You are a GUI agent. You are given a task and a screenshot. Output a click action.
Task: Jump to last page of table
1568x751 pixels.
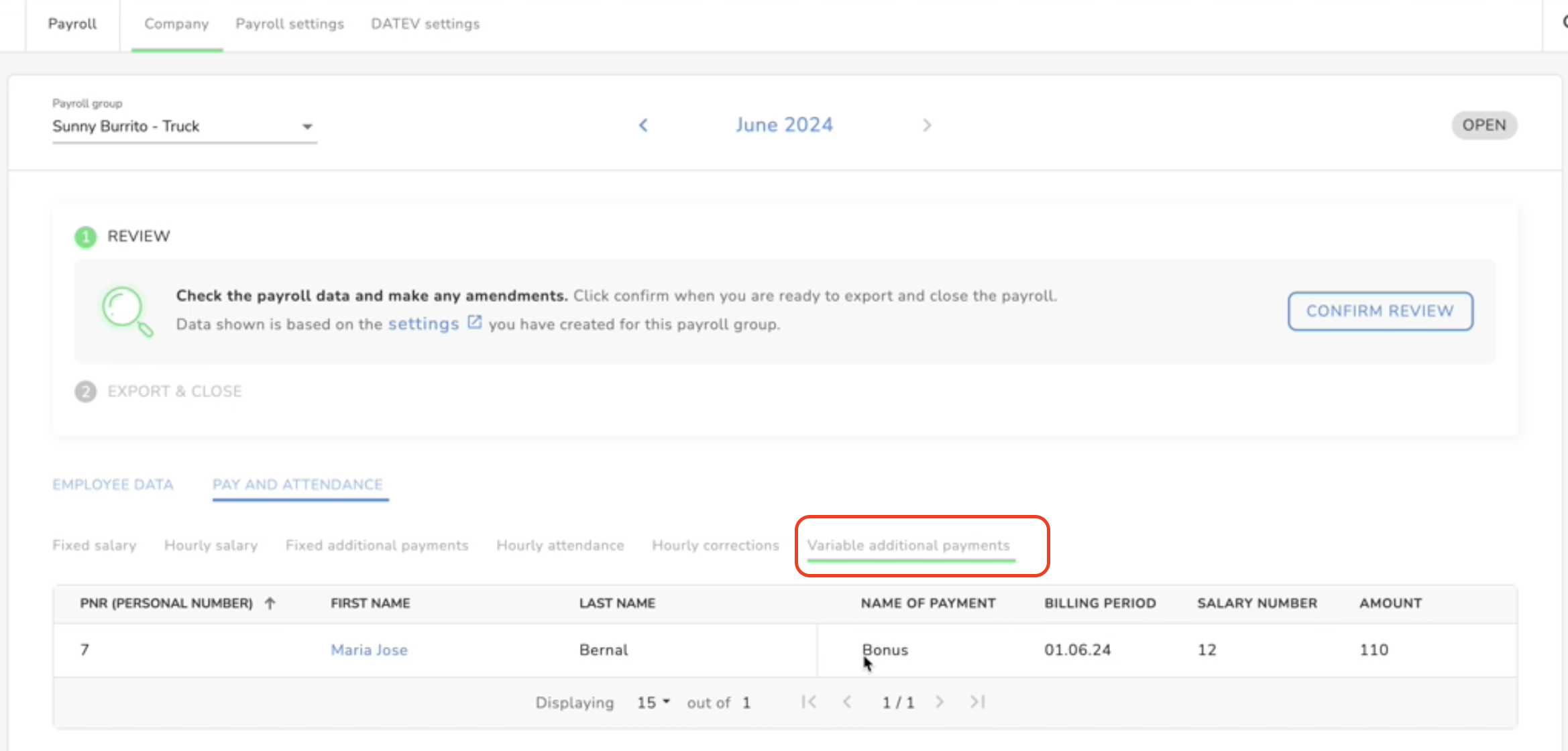pyautogui.click(x=977, y=702)
